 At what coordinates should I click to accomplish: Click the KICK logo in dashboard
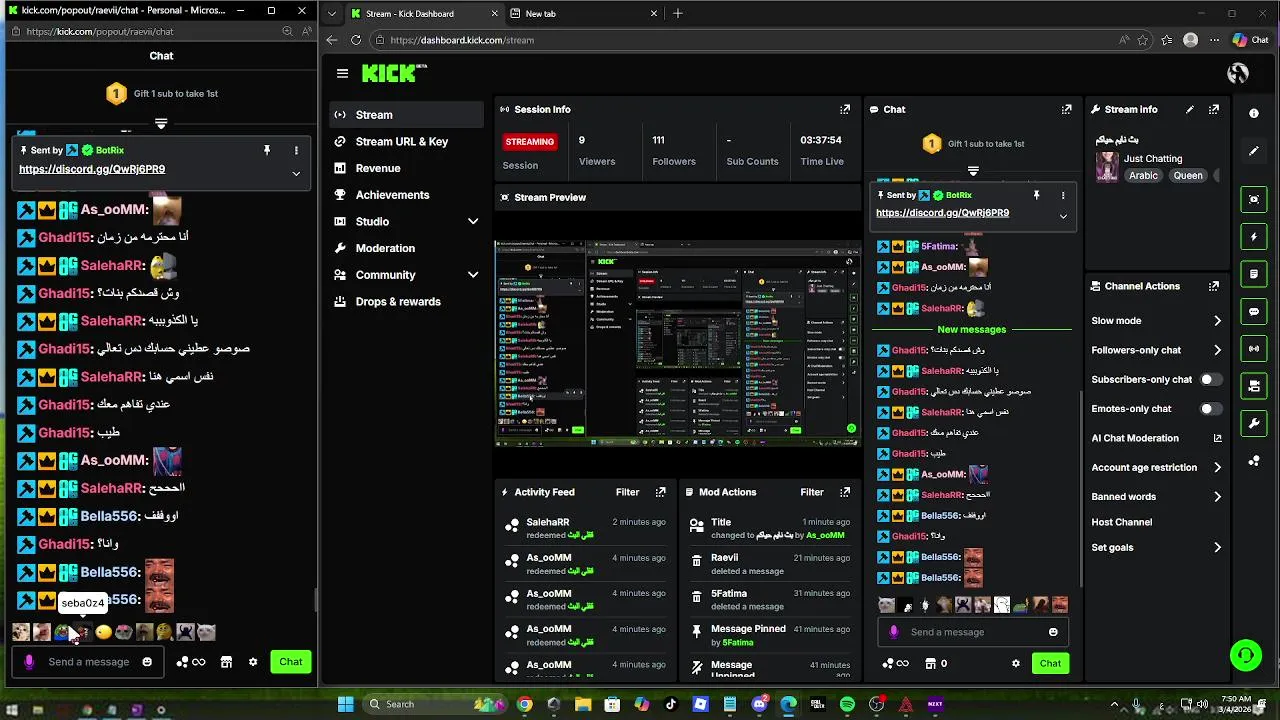coord(394,73)
